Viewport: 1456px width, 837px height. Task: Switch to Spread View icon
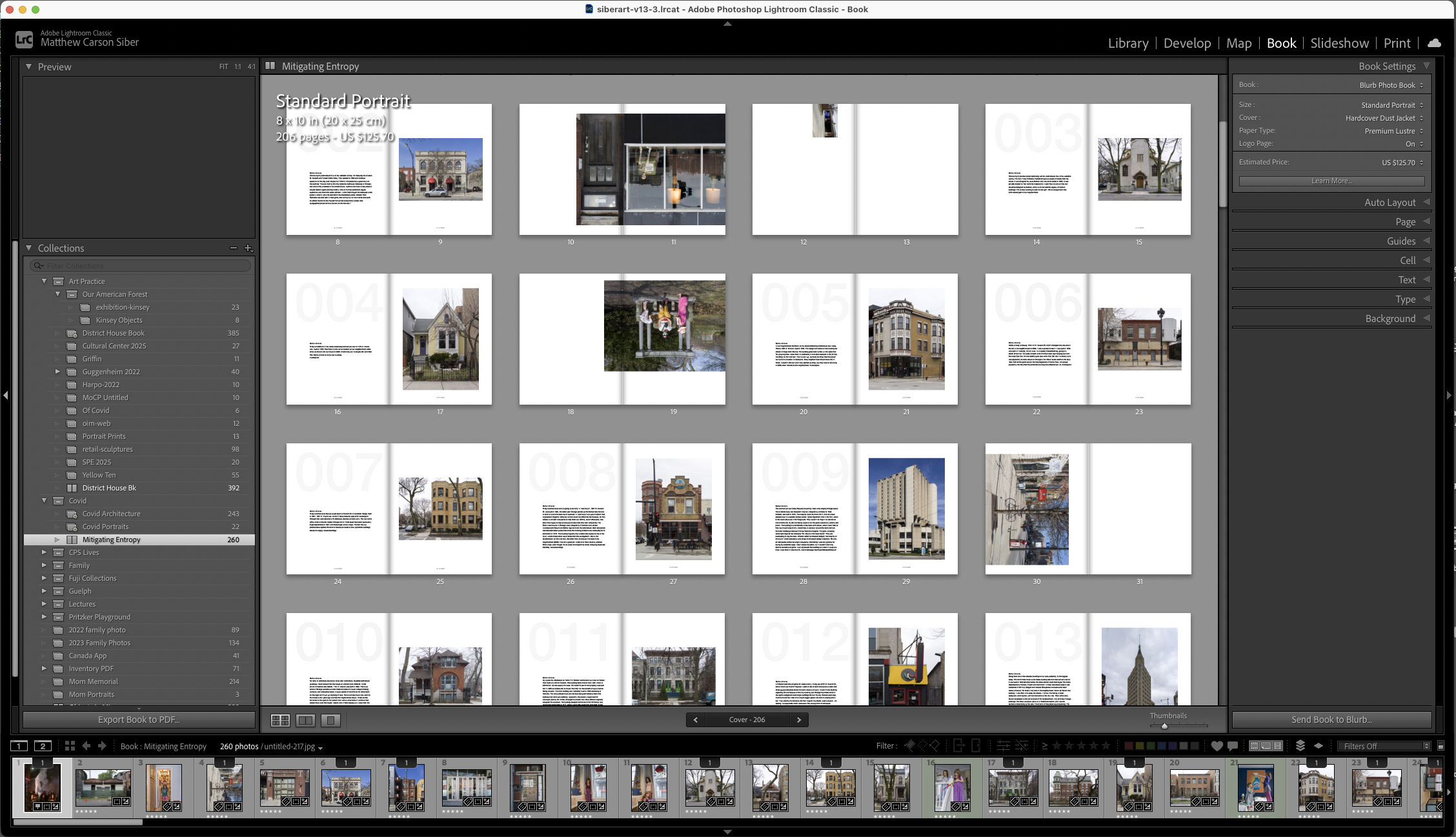pos(305,720)
